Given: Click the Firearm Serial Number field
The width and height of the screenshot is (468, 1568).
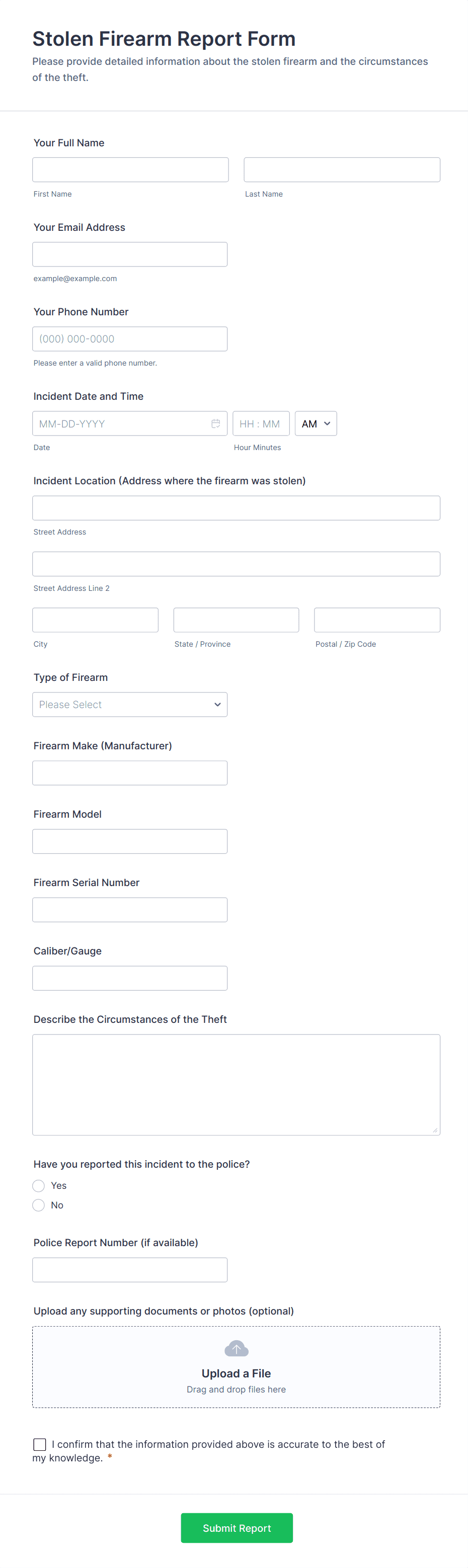Looking at the screenshot, I should point(130,910).
